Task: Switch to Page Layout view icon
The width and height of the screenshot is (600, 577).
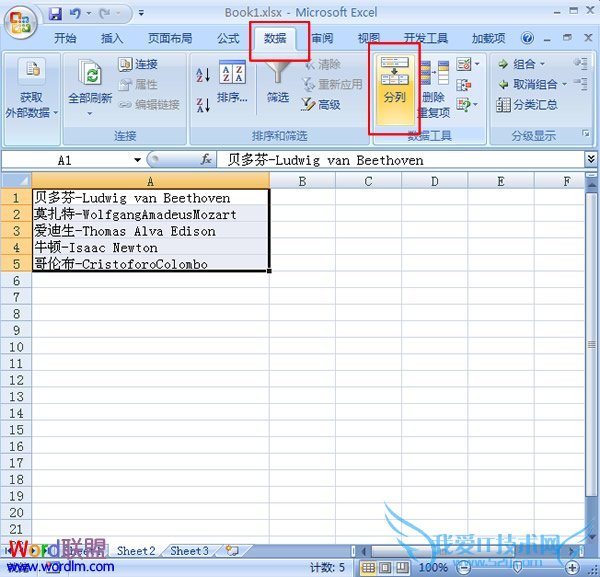Action: coord(385,567)
